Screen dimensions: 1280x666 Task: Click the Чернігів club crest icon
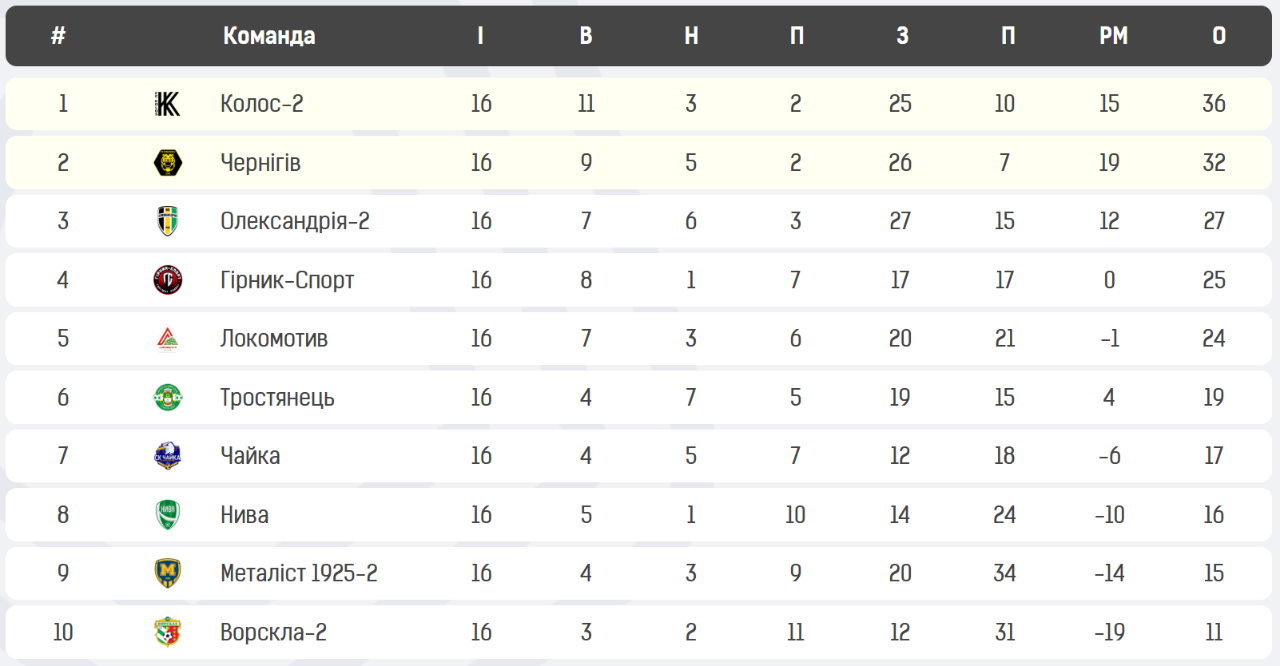(168, 163)
